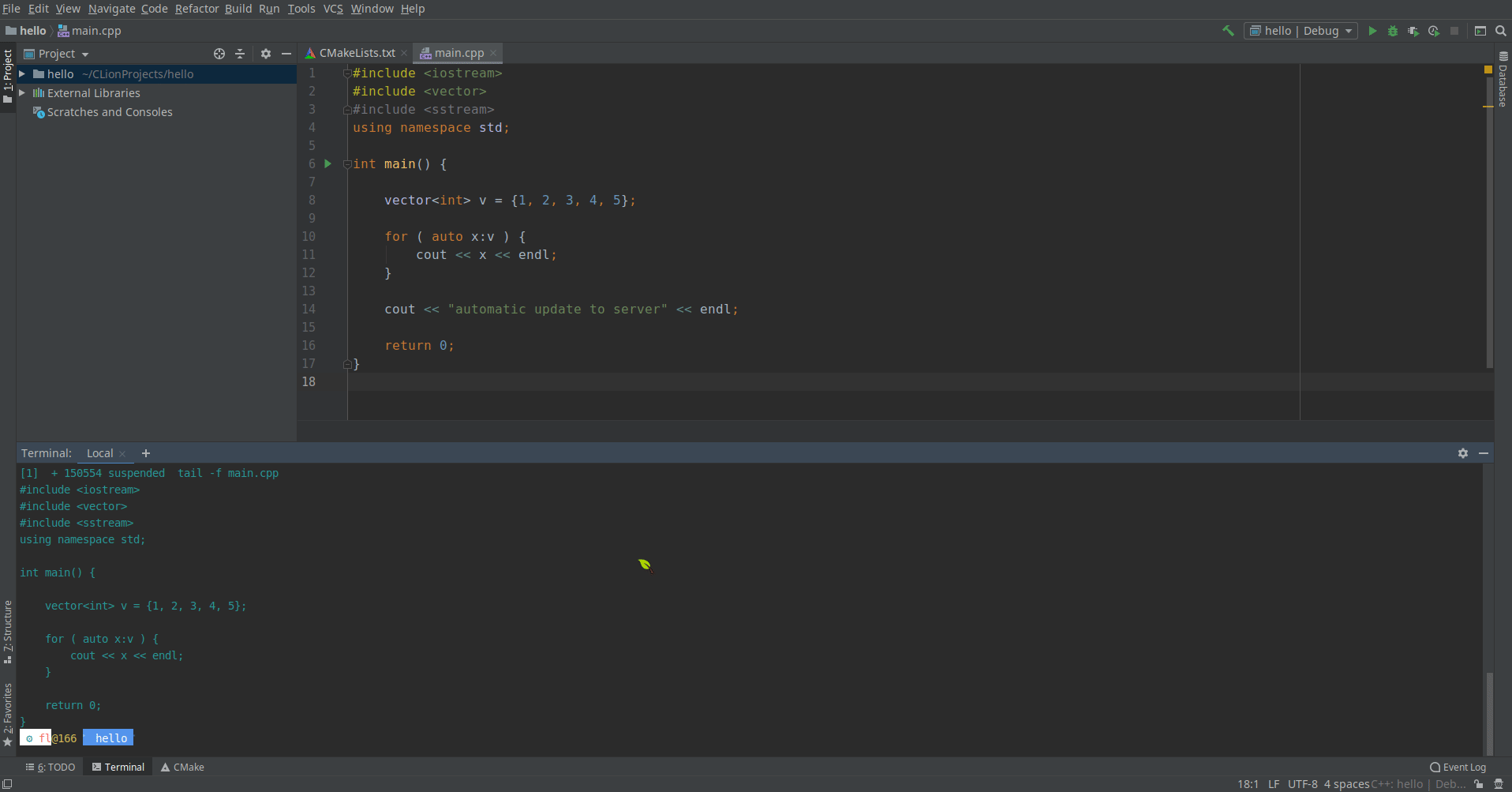This screenshot has height=792, width=1512.
Task: Start debugging with the green bug icon
Action: [x=1393, y=31]
